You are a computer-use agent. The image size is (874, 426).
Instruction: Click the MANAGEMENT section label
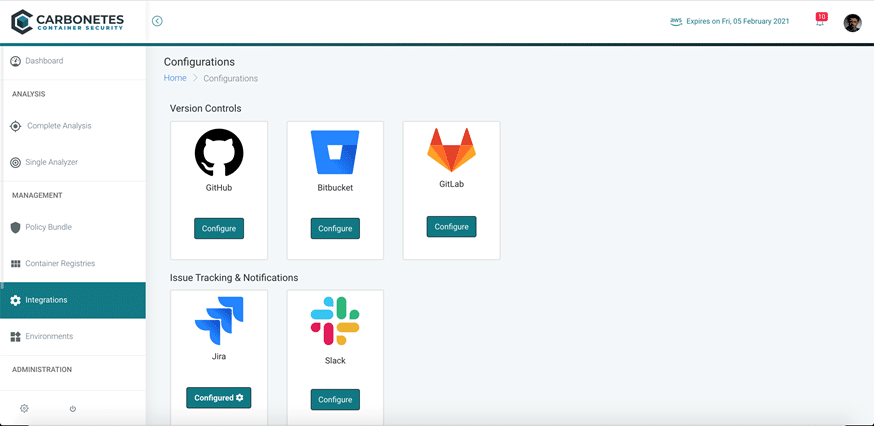click(37, 196)
